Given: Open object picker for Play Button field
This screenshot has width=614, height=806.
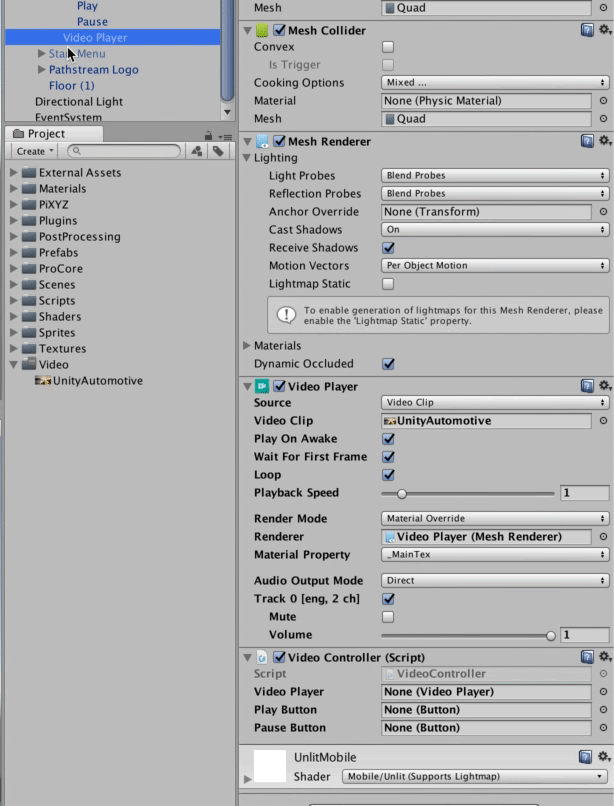Looking at the screenshot, I should coord(603,710).
